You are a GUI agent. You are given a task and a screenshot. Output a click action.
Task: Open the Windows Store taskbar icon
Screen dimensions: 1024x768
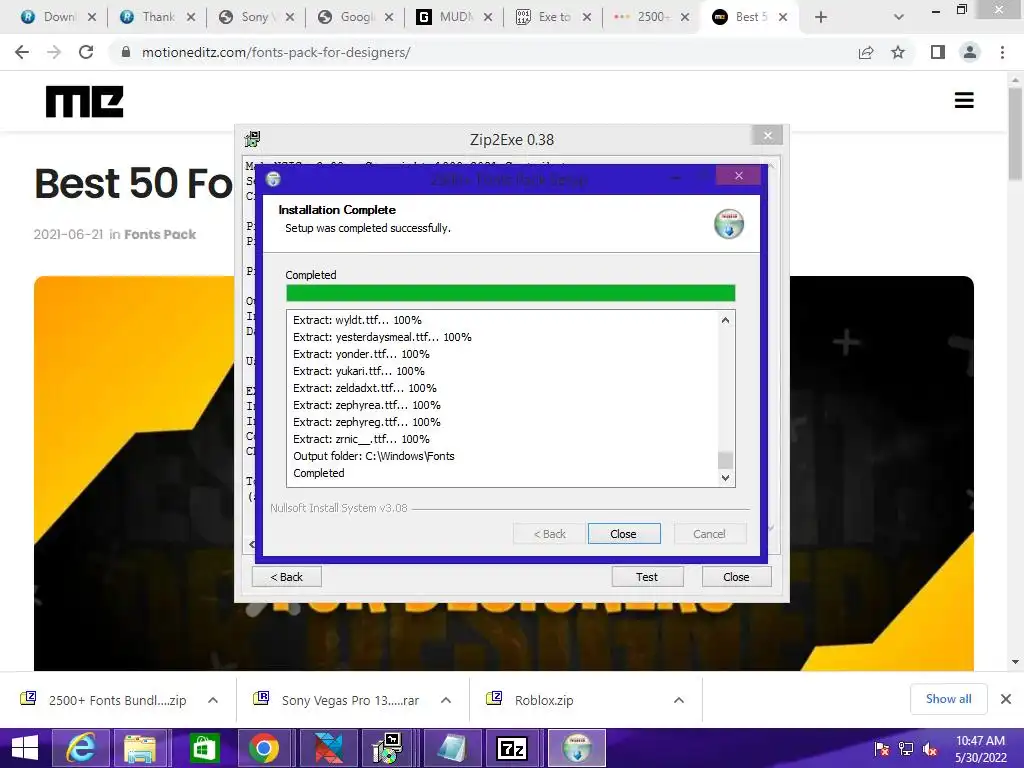(x=203, y=748)
